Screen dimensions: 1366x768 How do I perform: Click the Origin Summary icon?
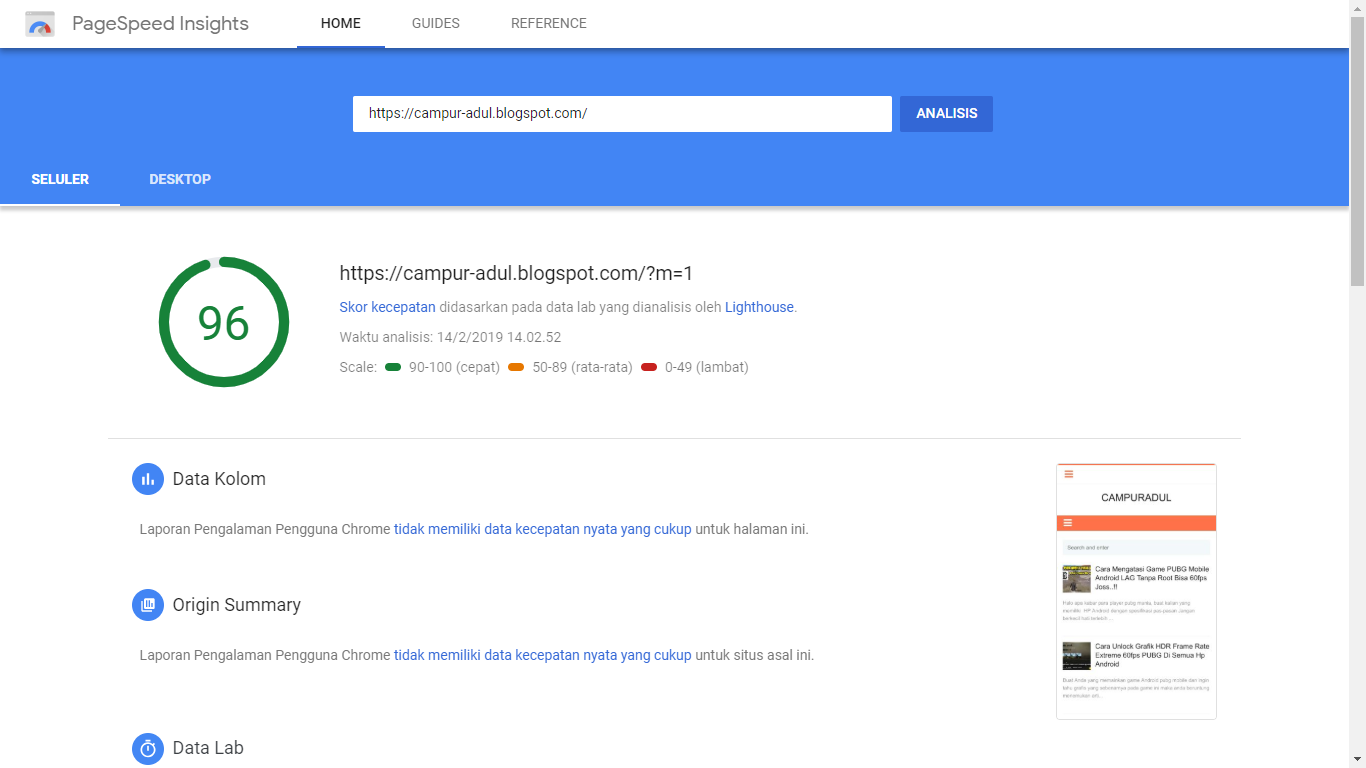point(148,605)
